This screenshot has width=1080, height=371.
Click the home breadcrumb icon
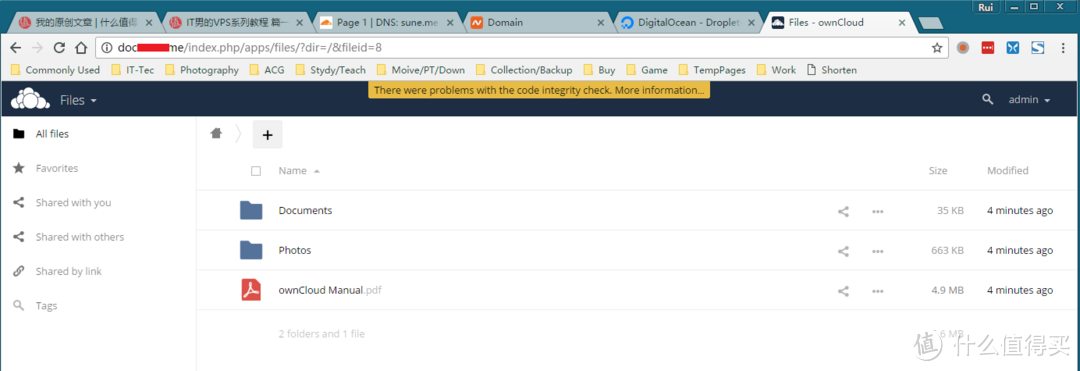tap(216, 134)
